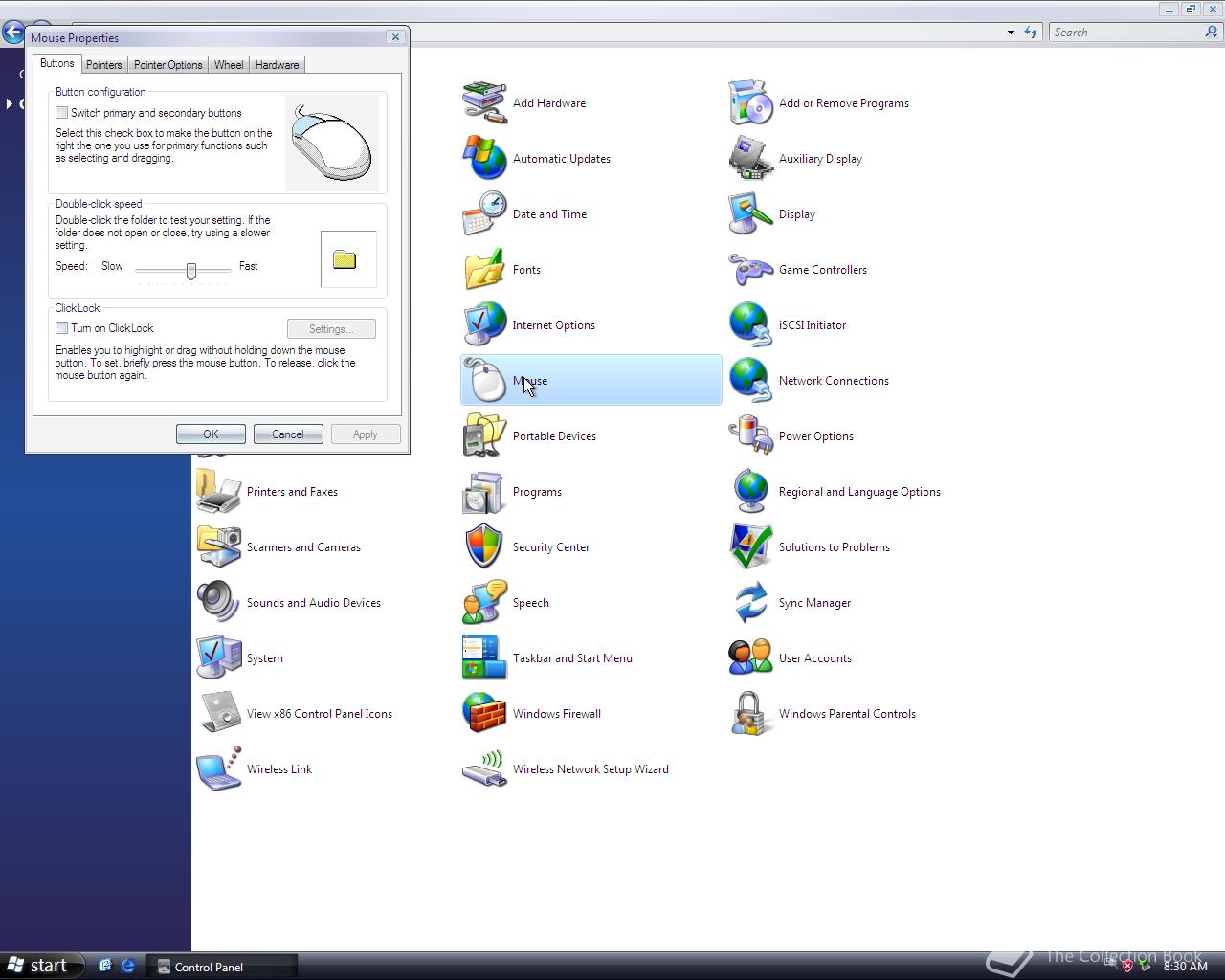
Task: Open Taskbar and Start Menu icon
Action: tap(484, 658)
